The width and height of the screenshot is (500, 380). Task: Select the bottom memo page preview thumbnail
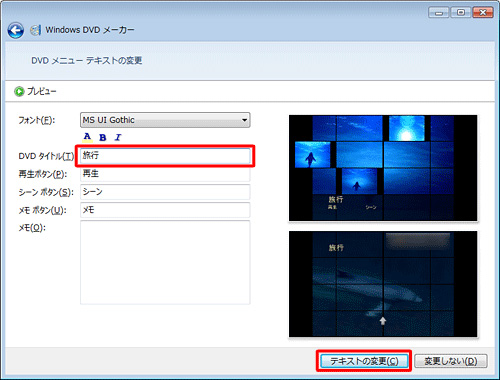383,284
